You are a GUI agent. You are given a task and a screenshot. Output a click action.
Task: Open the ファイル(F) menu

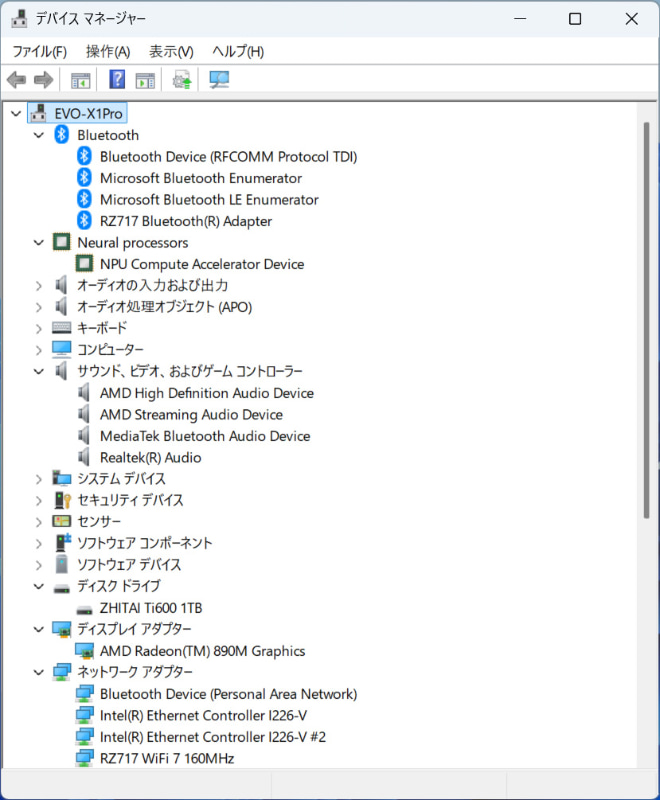point(39,51)
